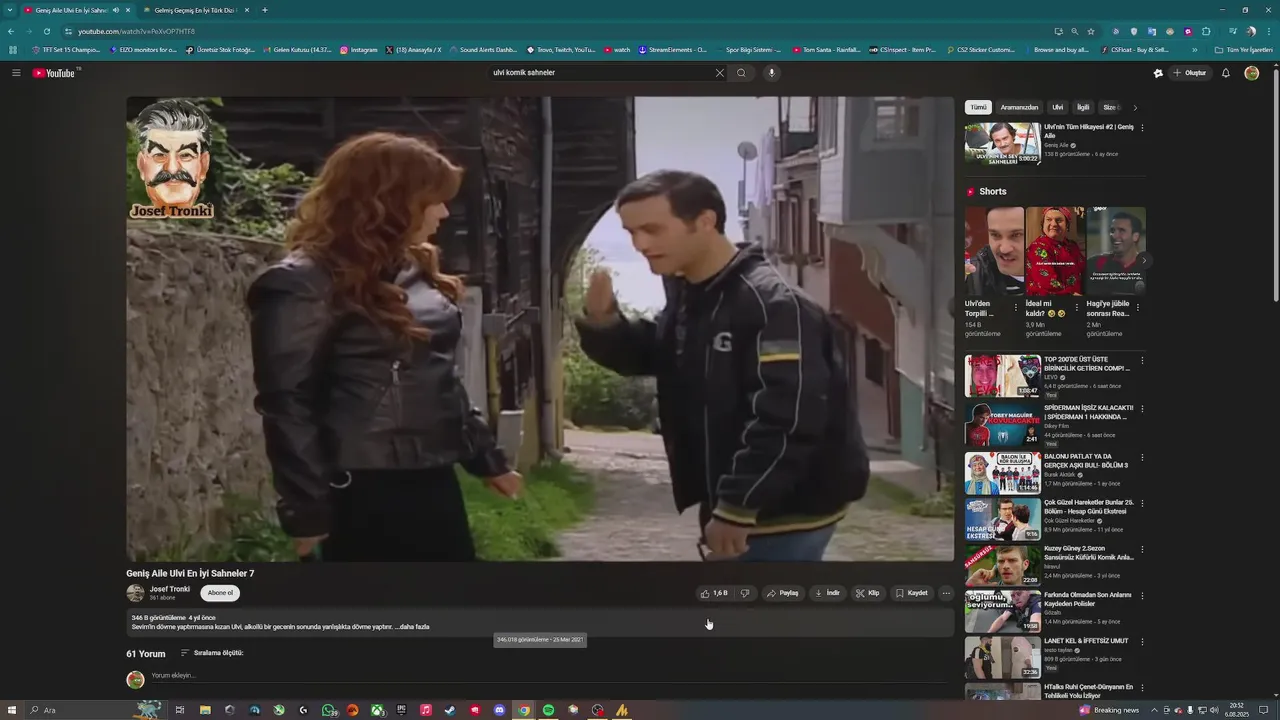Image resolution: width=1280 pixels, height=720 pixels.
Task: Open Spotify from the taskbar
Action: [548, 710]
